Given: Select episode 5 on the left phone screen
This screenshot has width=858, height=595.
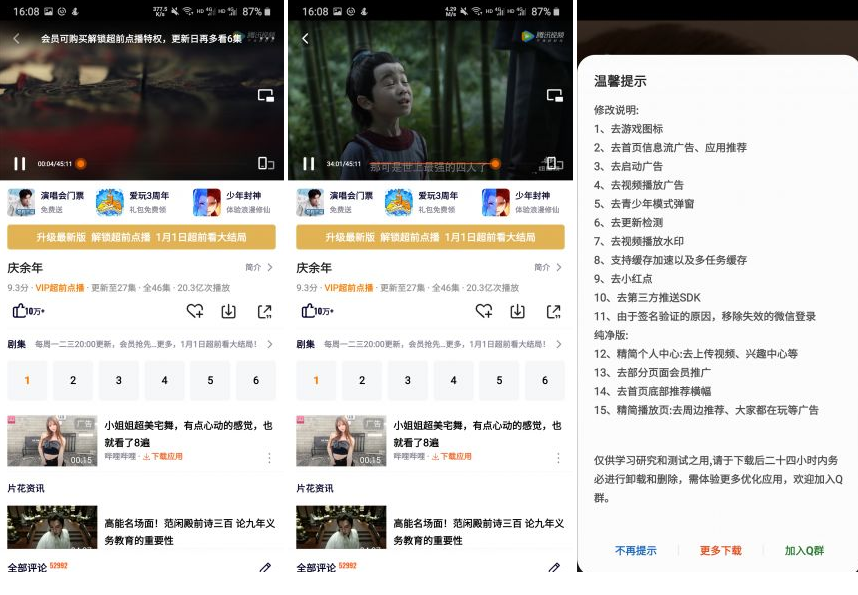Looking at the screenshot, I should point(210,380).
